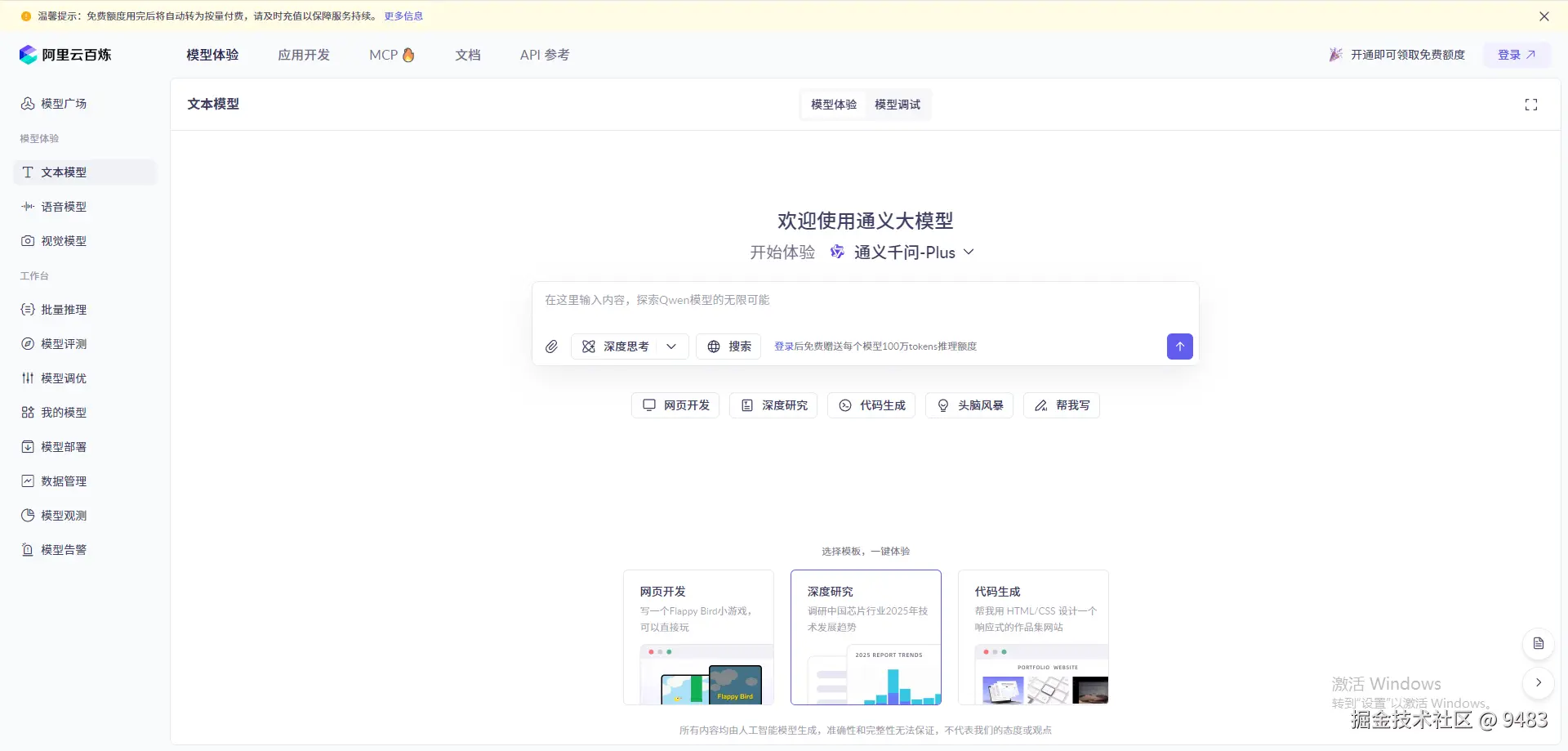Screen dimensions: 1568x751
Task: Open 视觉模型 in the sidebar
Action: pyautogui.click(x=84, y=241)
